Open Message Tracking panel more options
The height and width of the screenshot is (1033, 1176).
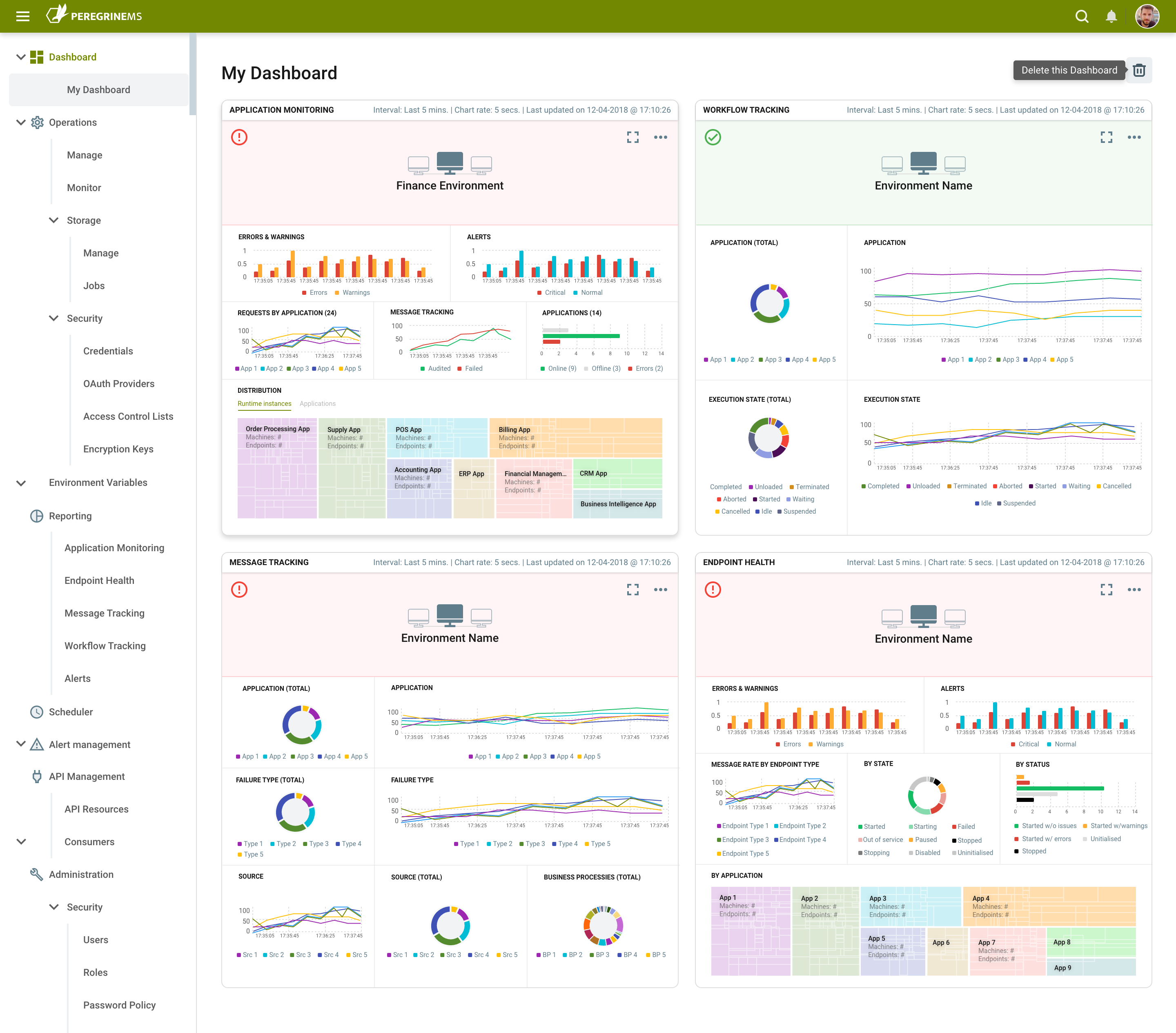[660, 590]
